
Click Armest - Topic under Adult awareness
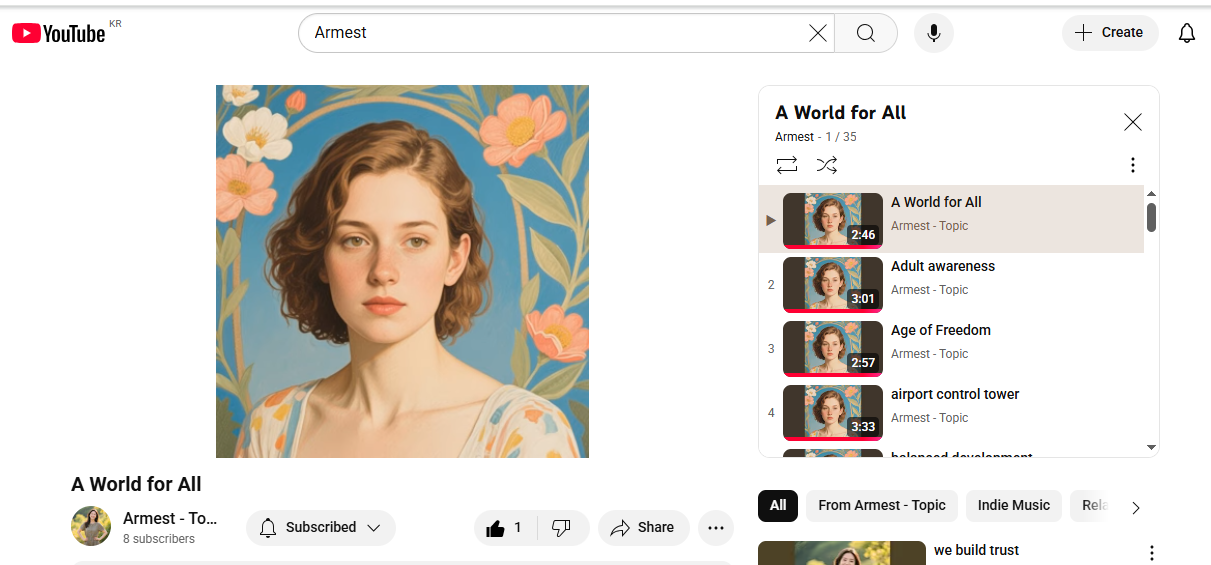click(930, 290)
